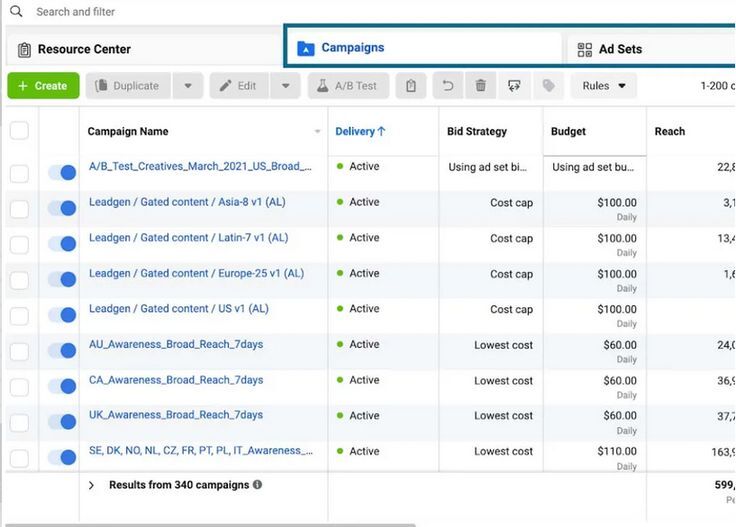736x527 pixels.
Task: Disable the Leadgen Asia-8 v1 campaign switch
Action: pos(62,208)
